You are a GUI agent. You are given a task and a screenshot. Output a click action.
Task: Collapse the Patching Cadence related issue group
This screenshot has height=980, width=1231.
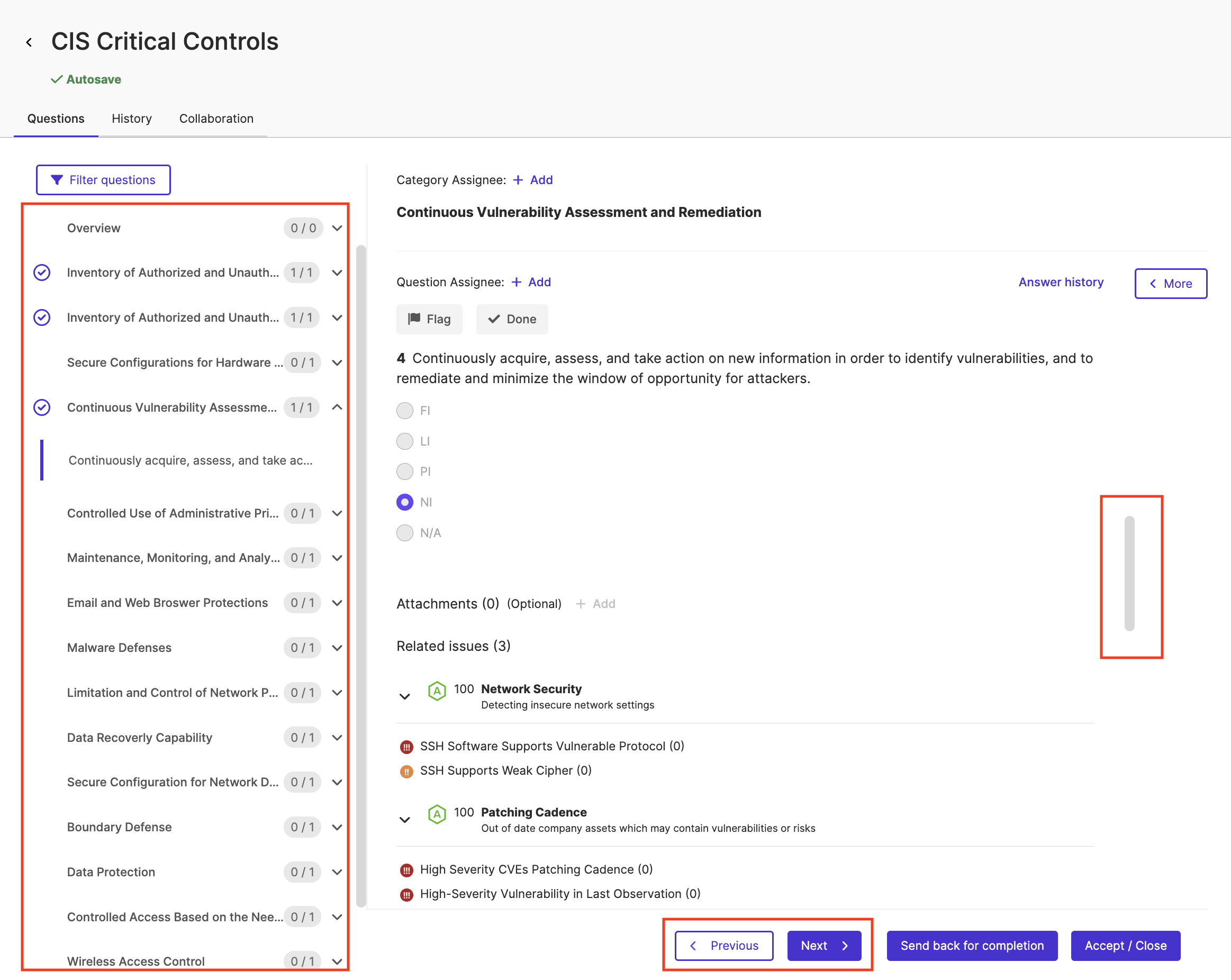(405, 820)
